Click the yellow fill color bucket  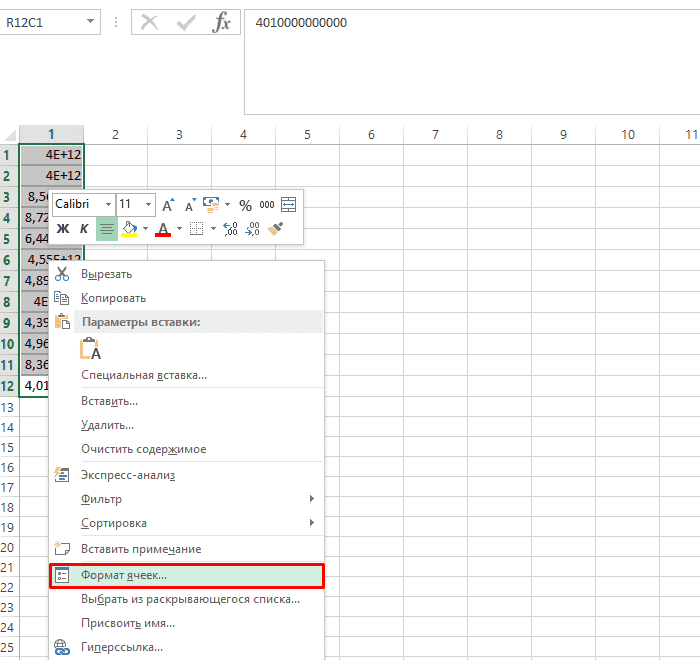pyautogui.click(x=129, y=229)
